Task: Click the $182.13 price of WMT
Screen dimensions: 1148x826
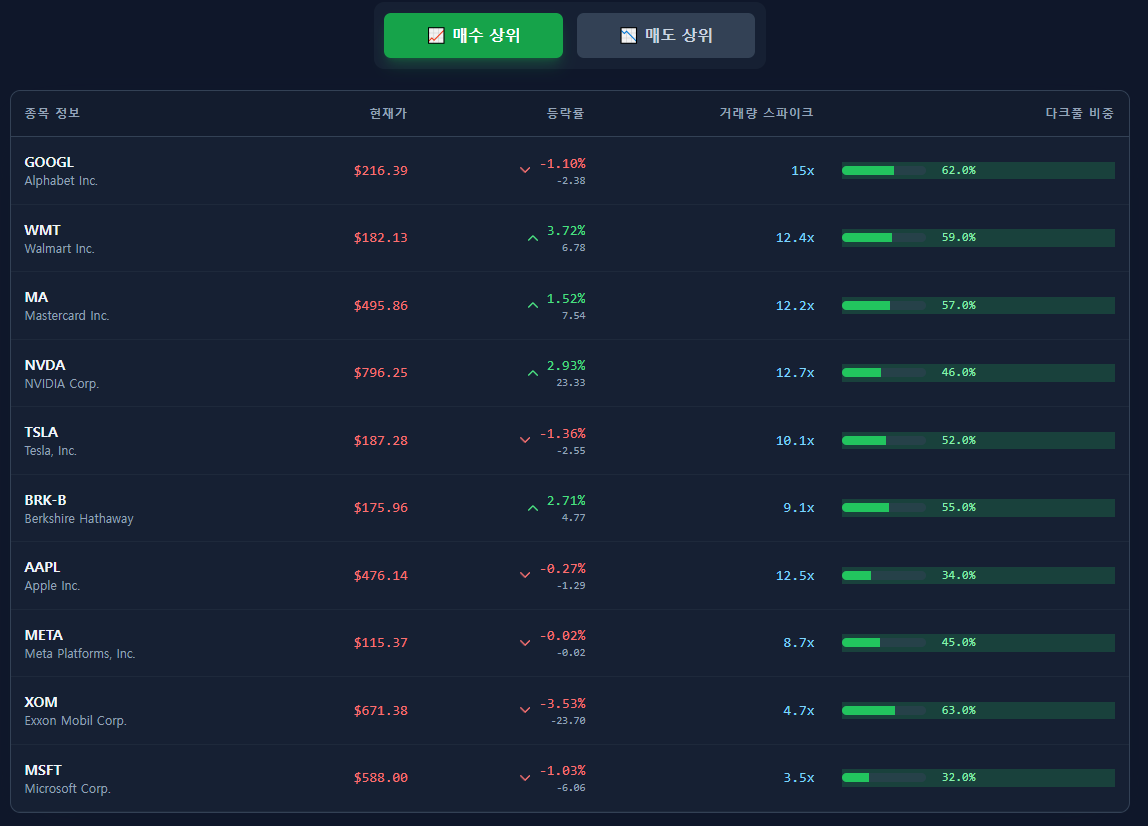Action: tap(381, 238)
